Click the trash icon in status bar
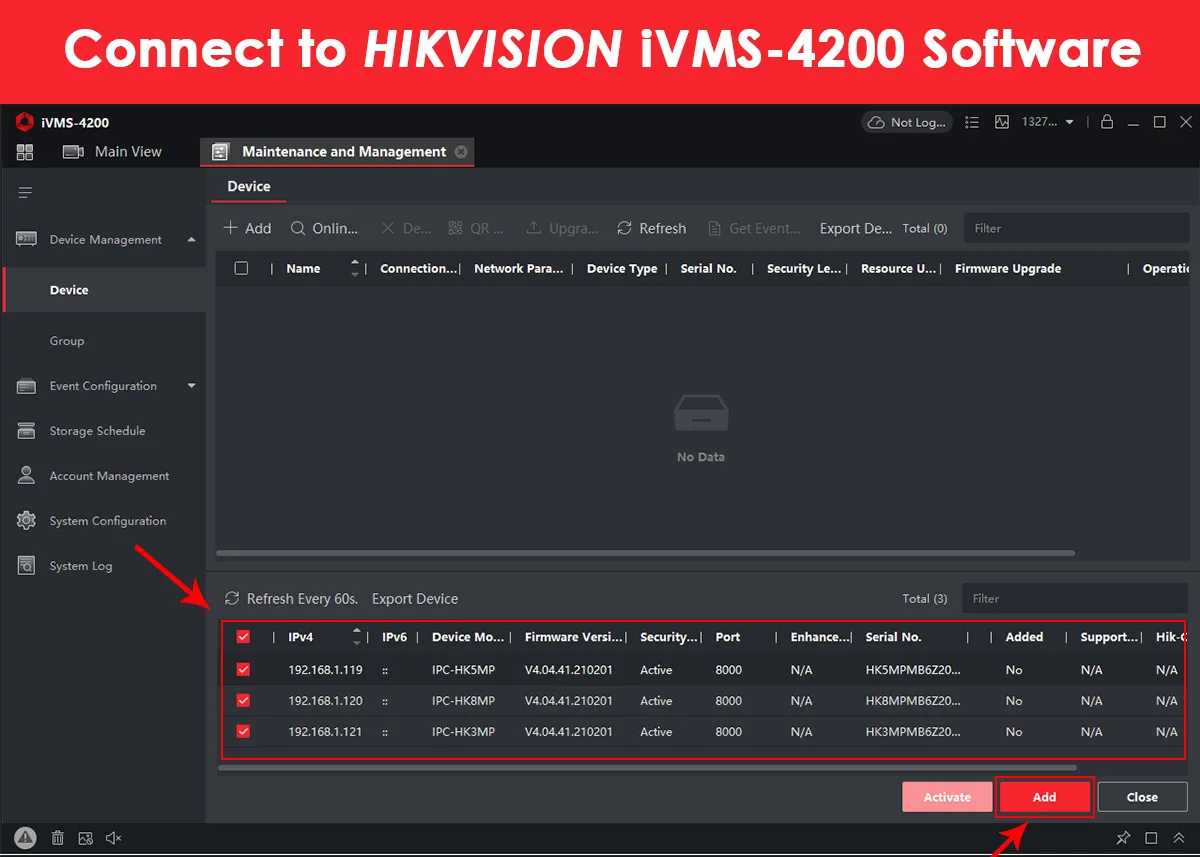1200x857 pixels. [58, 838]
